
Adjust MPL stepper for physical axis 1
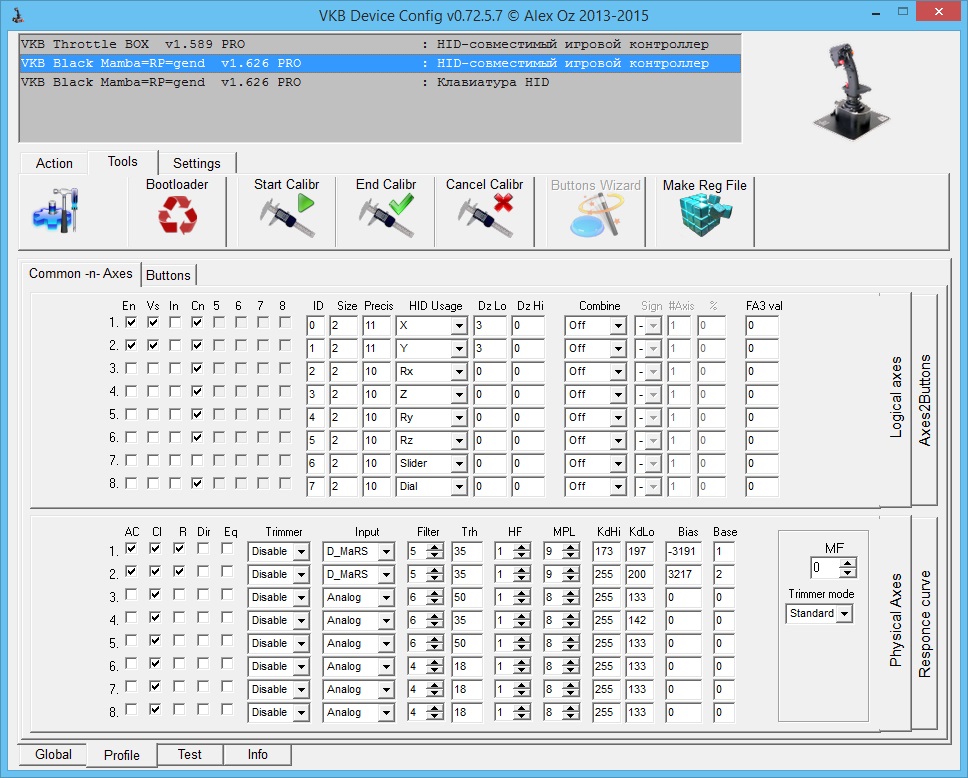[x=571, y=551]
